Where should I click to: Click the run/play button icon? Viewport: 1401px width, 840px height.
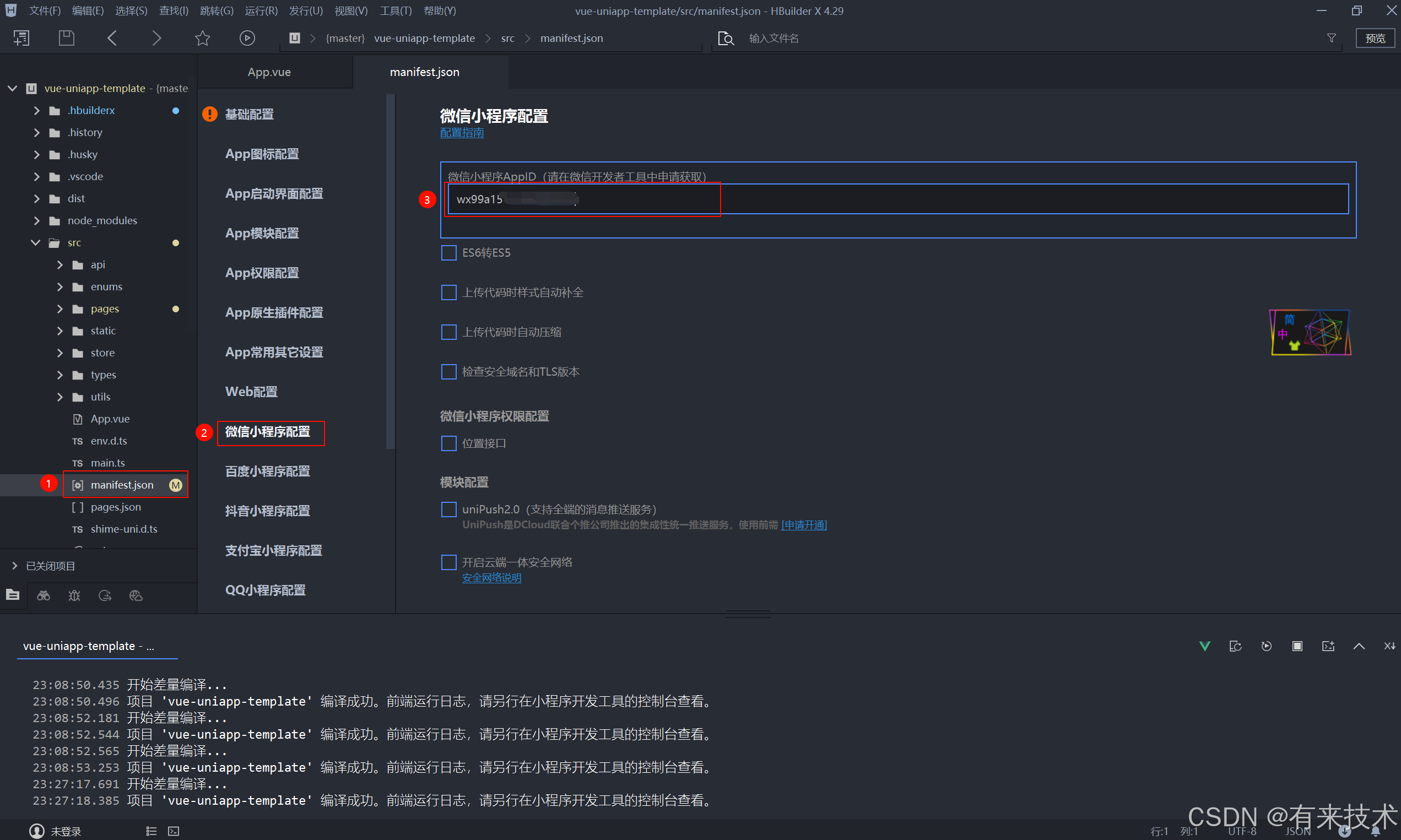247,37
